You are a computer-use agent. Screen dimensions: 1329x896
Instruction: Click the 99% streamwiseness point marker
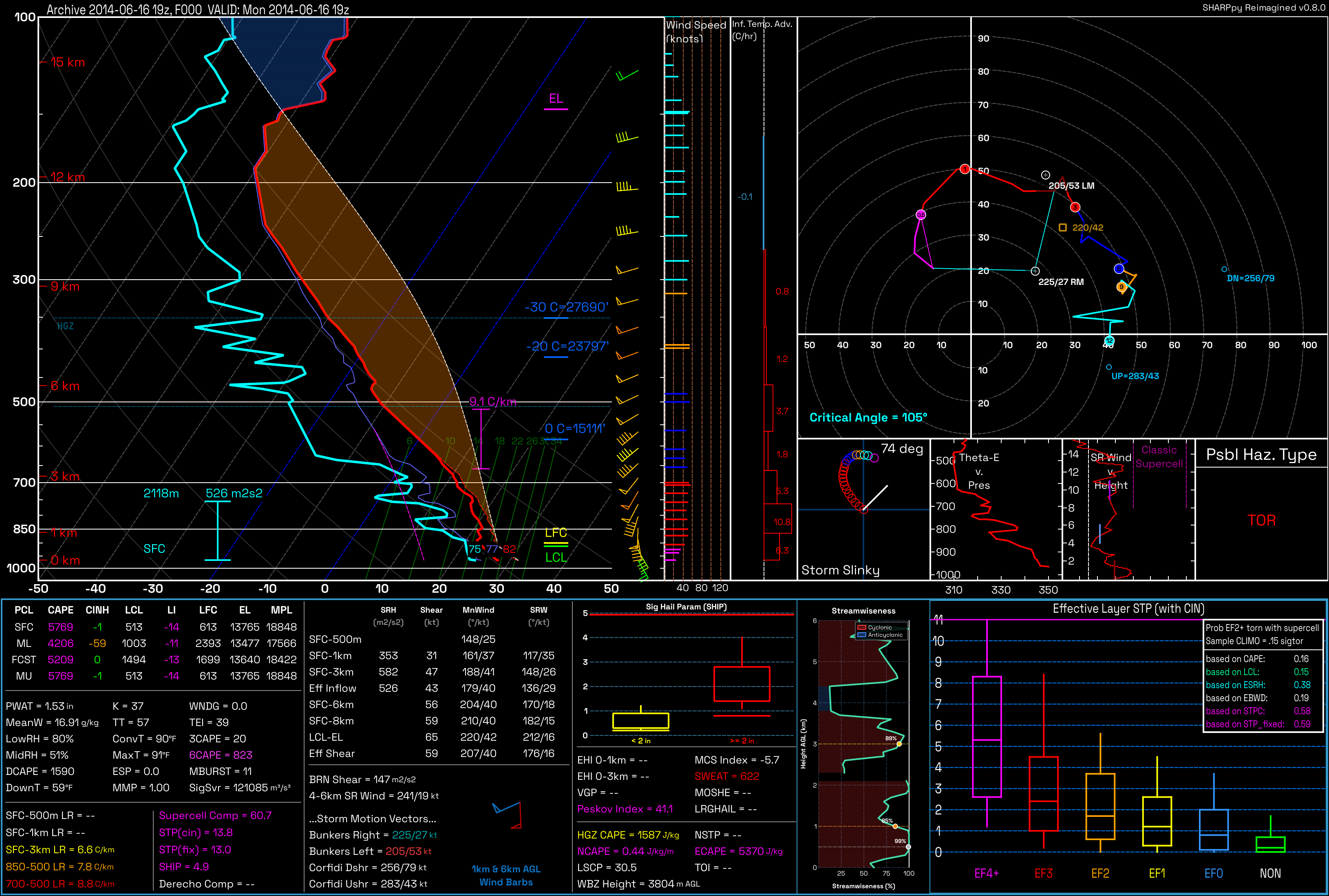click(908, 847)
